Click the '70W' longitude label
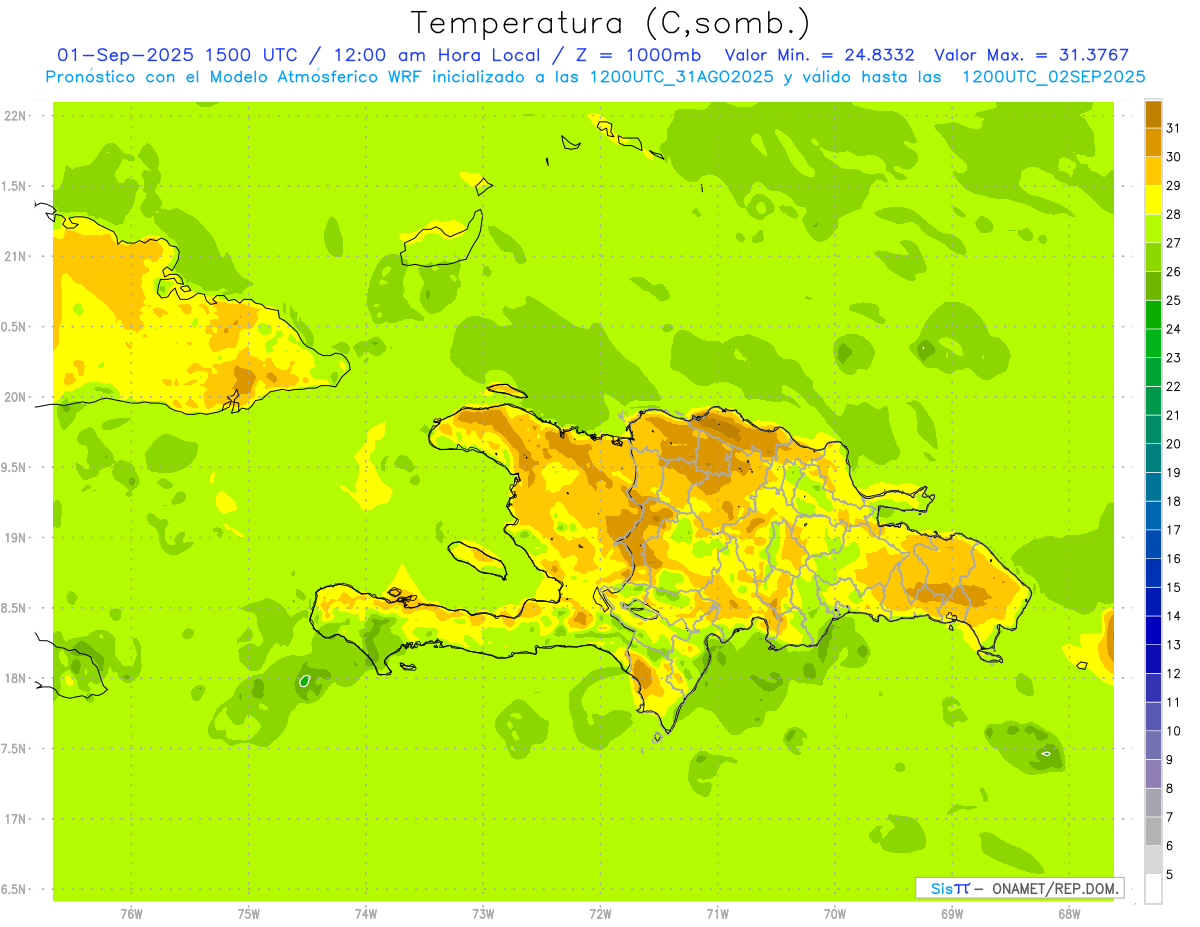 tap(835, 914)
